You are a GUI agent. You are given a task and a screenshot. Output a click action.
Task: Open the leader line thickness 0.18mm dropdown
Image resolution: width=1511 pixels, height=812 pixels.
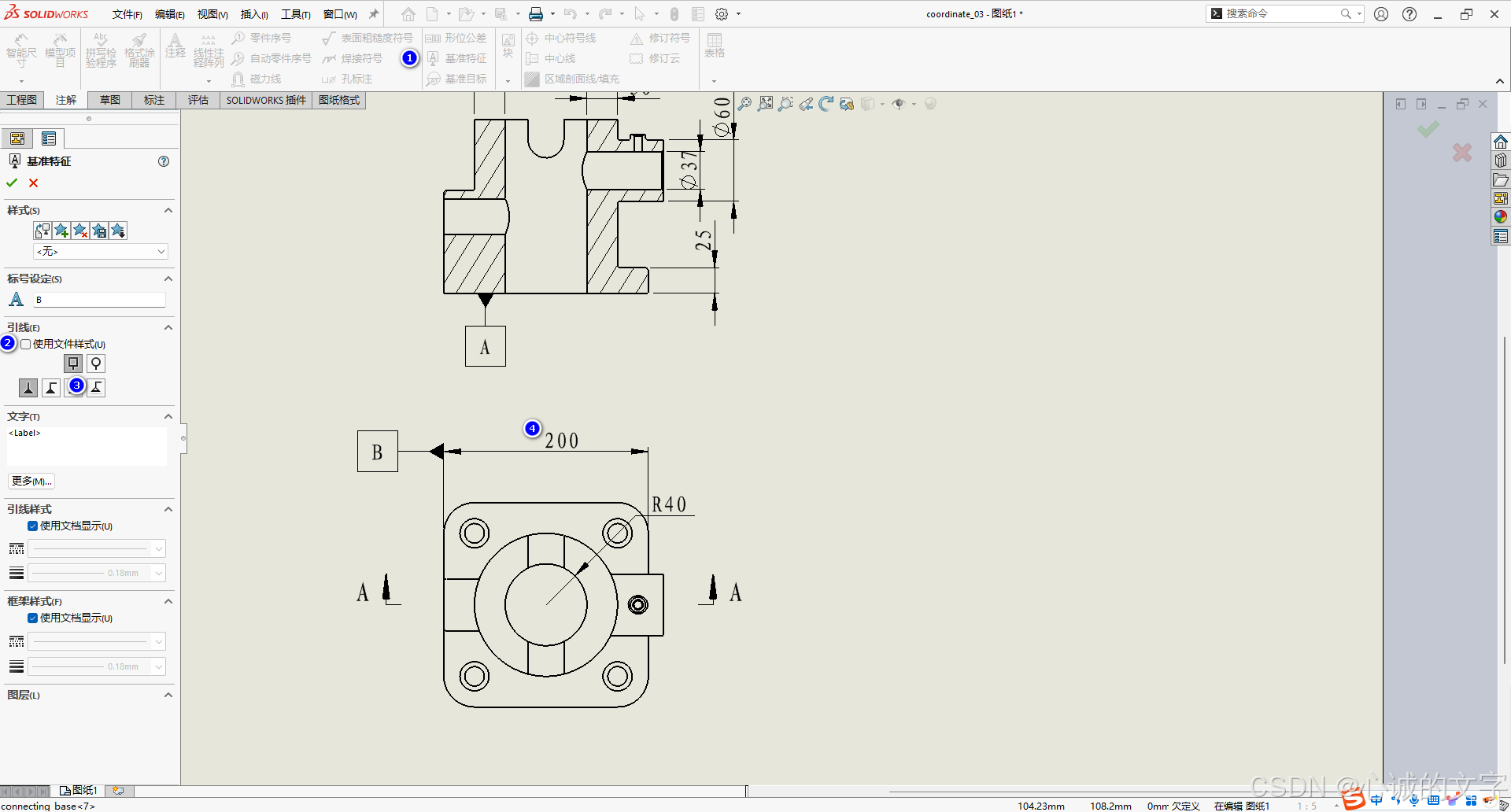point(97,573)
